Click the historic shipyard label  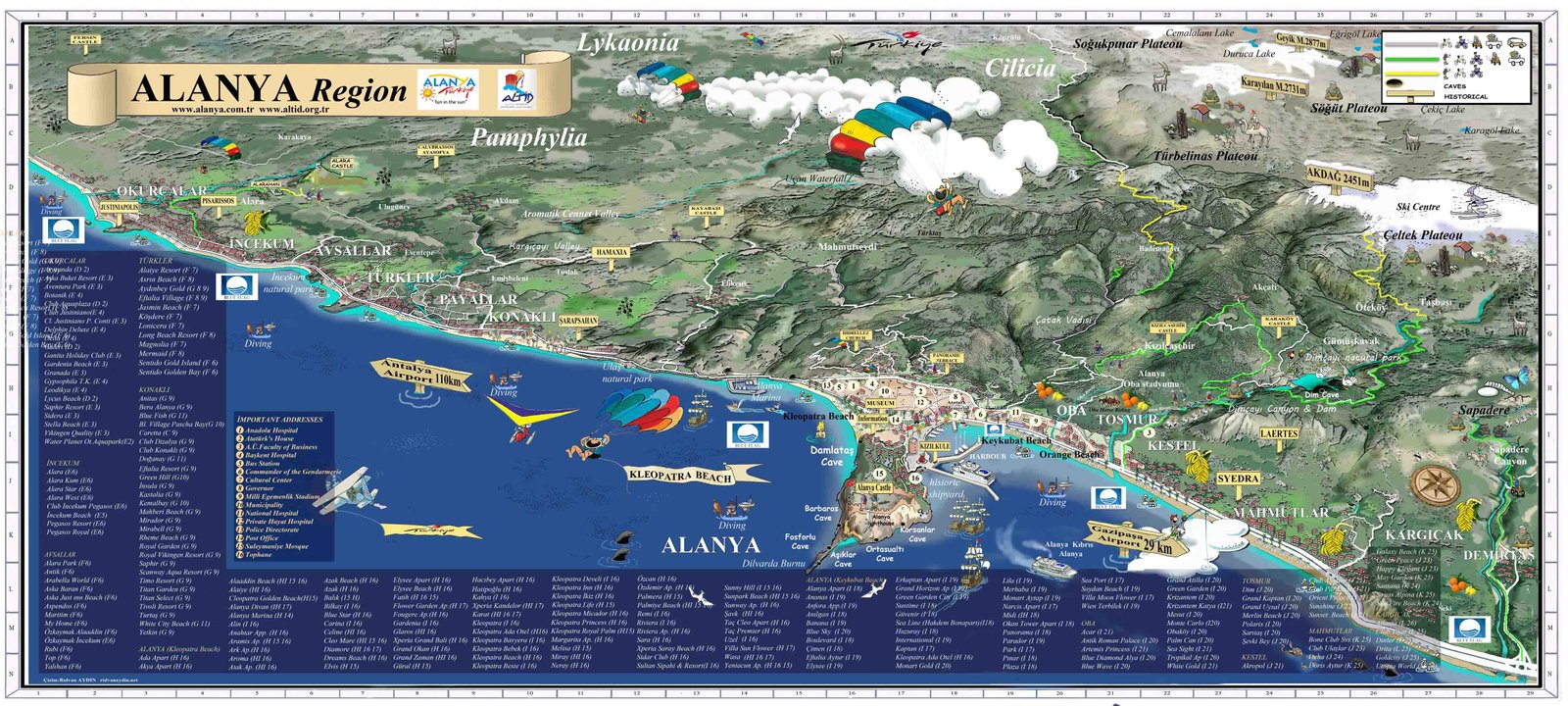tap(946, 488)
